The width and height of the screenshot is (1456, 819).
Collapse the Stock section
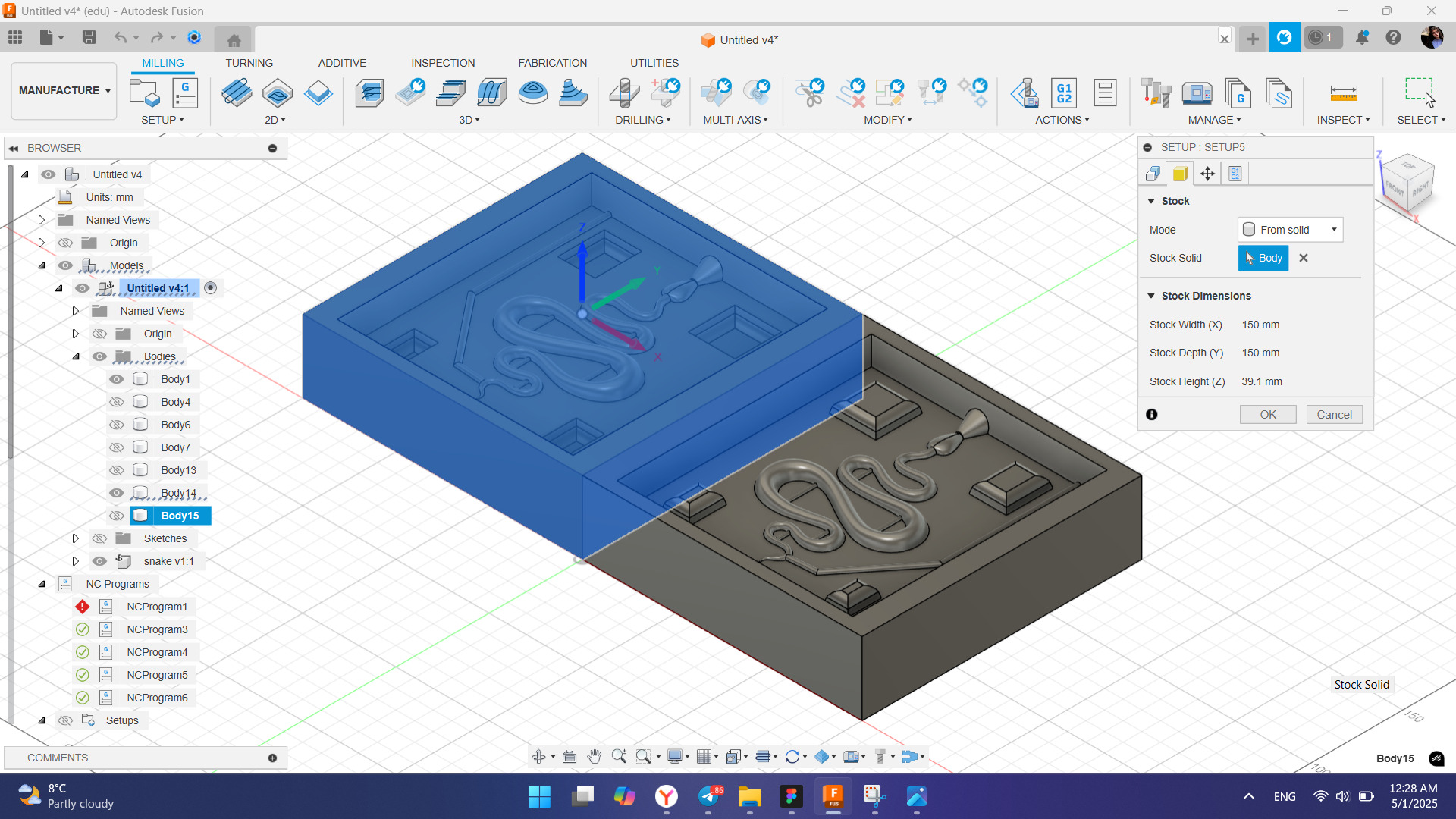point(1151,201)
